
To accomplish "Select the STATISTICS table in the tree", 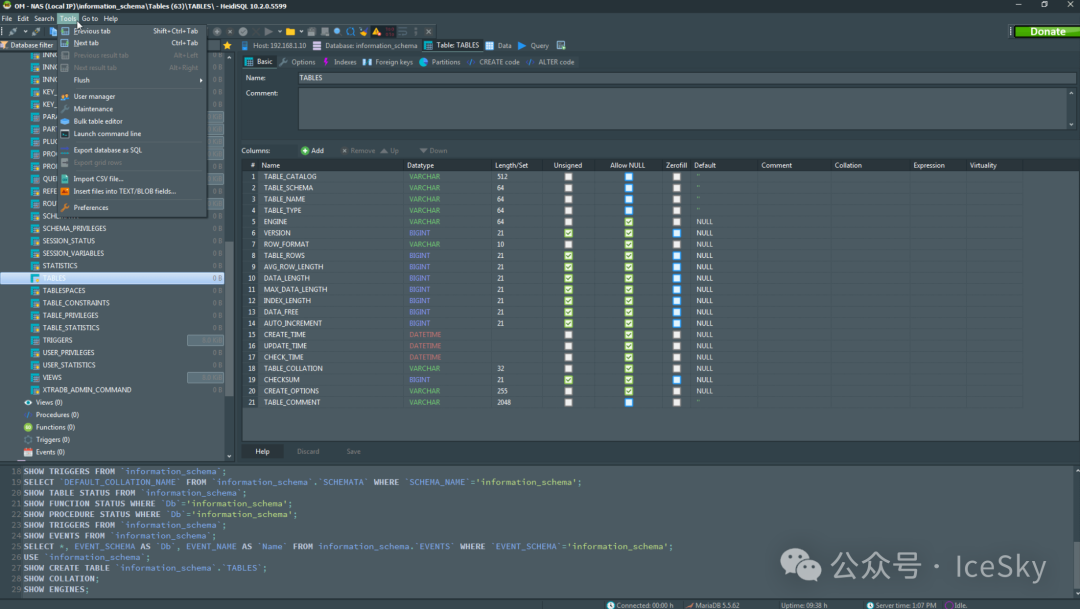I will pyautogui.click(x=60, y=266).
